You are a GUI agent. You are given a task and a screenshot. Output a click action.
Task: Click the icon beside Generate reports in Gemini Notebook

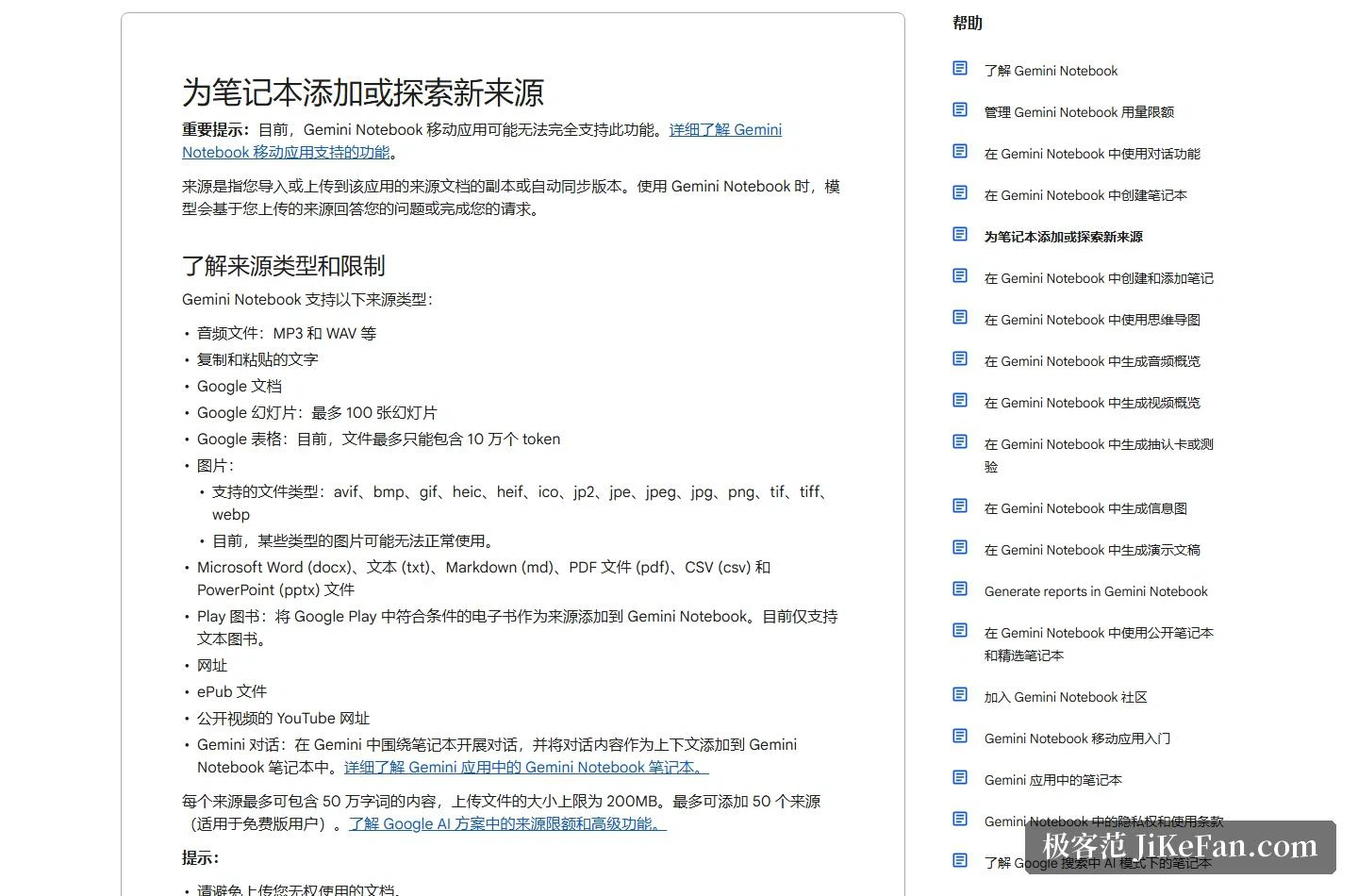(x=960, y=589)
